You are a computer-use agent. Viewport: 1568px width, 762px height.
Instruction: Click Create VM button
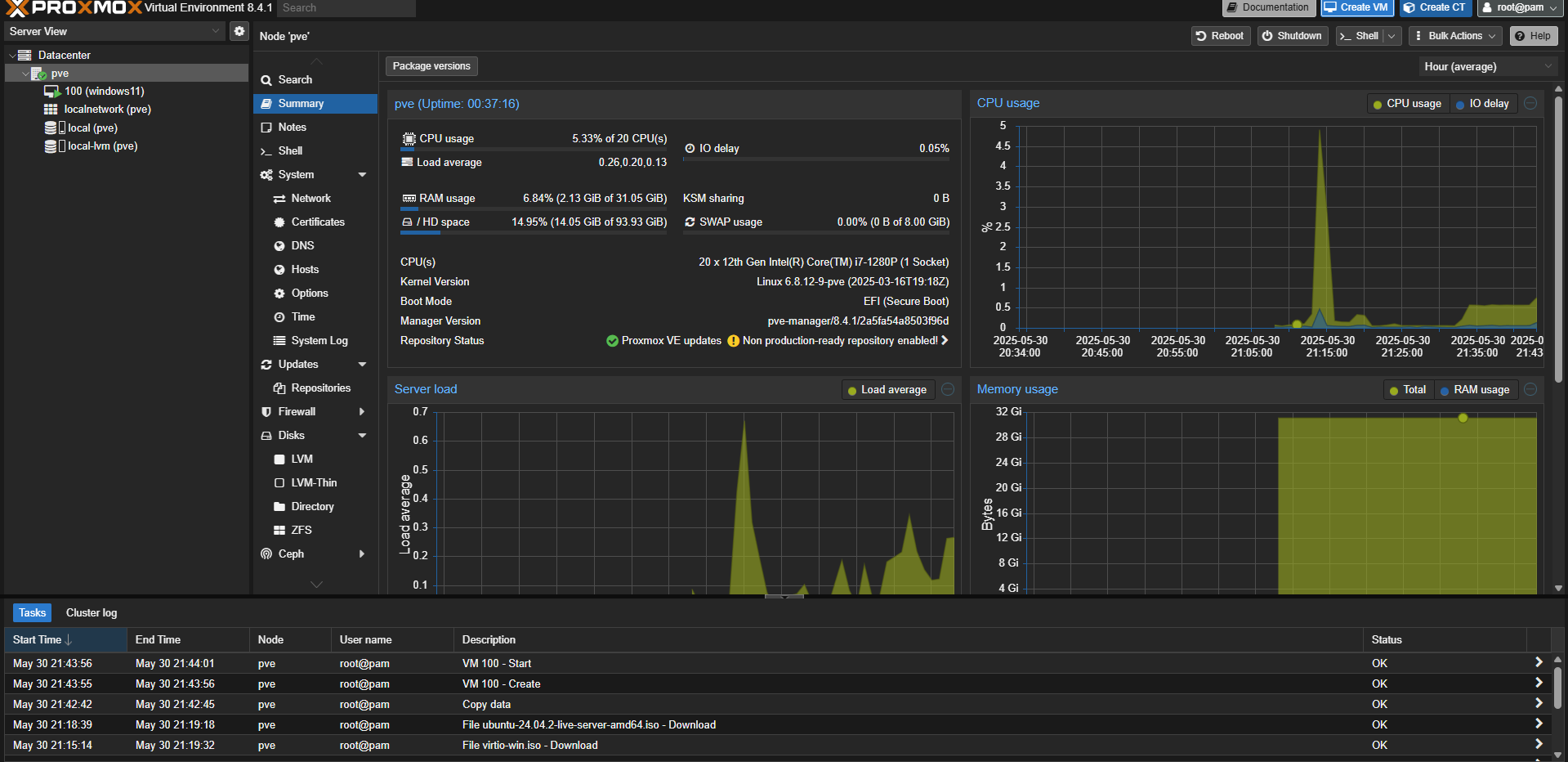1356,7
